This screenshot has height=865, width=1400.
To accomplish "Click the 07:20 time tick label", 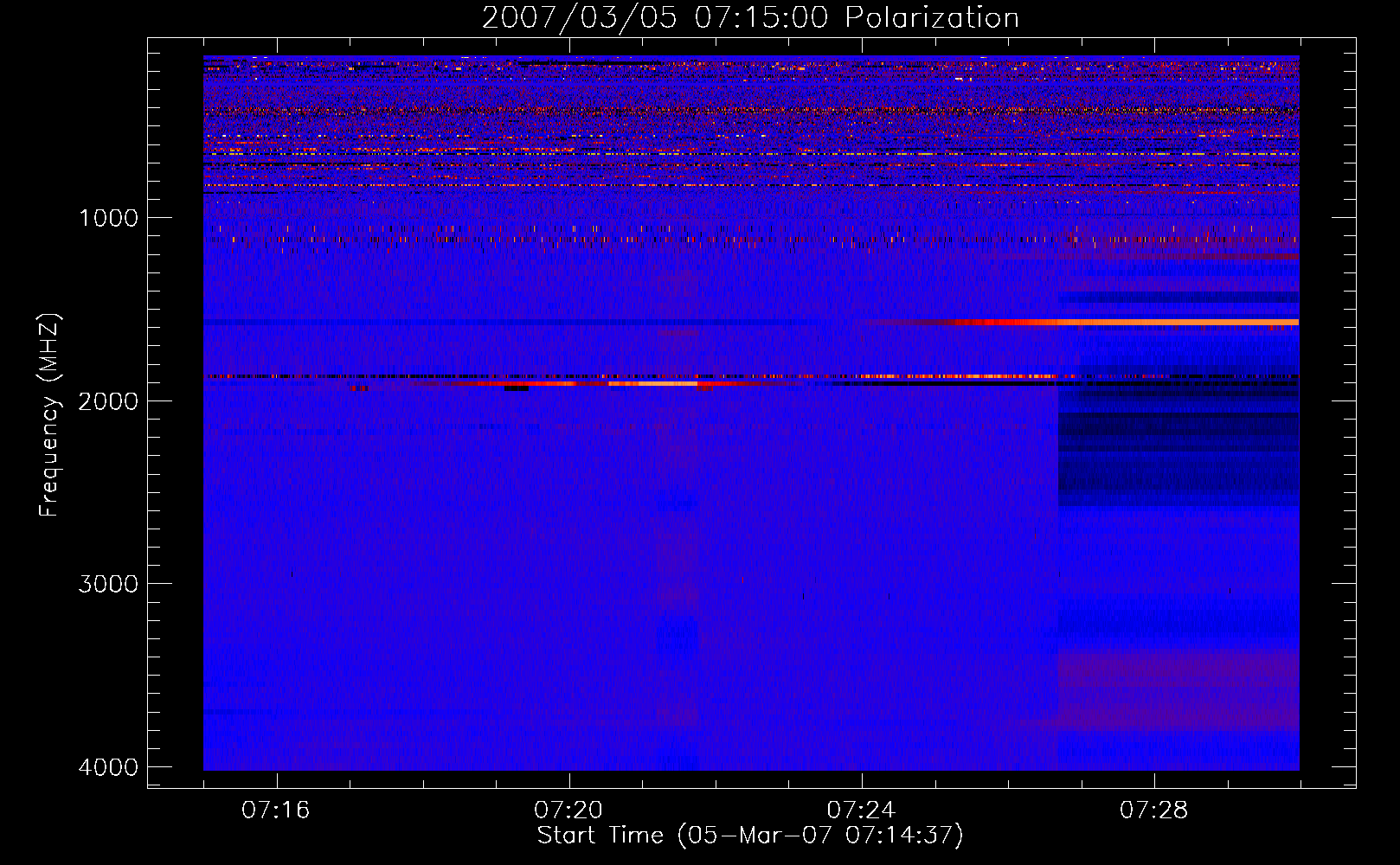I will 568,811.
